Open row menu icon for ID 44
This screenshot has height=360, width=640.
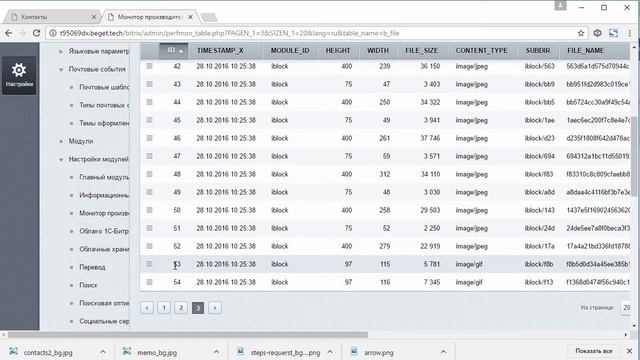click(x=149, y=102)
